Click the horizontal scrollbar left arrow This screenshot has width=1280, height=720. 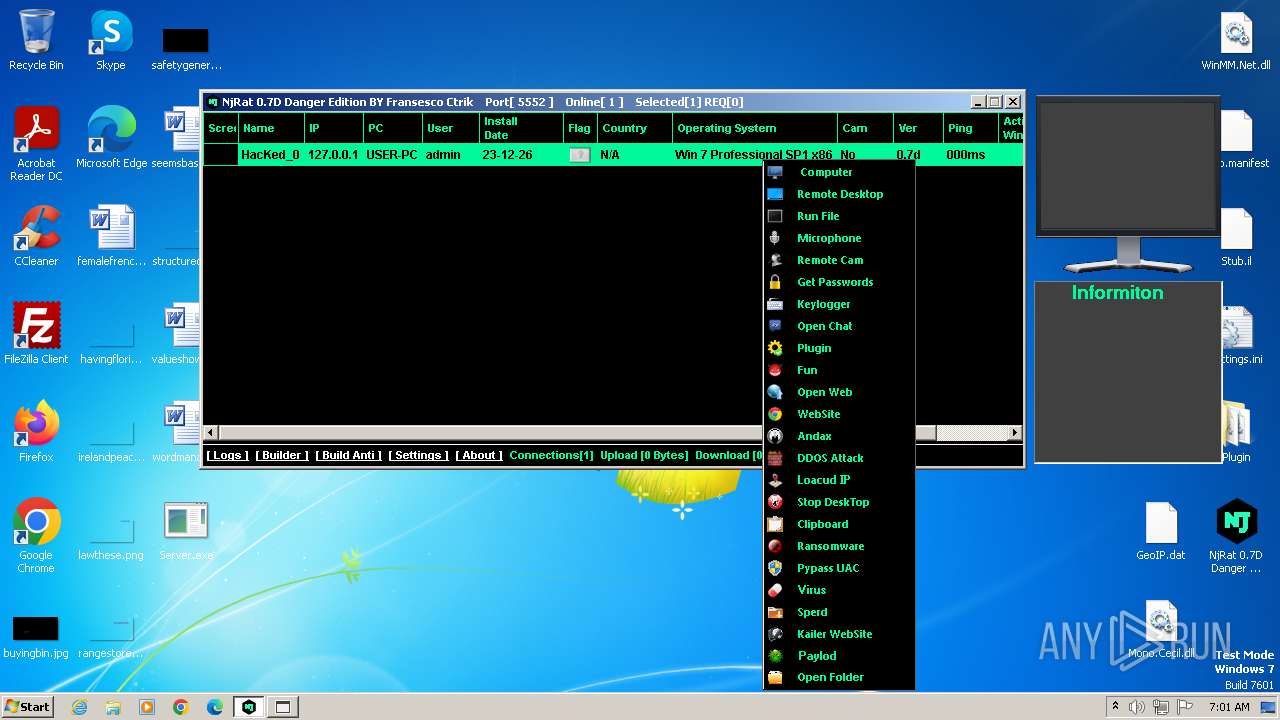coord(210,433)
